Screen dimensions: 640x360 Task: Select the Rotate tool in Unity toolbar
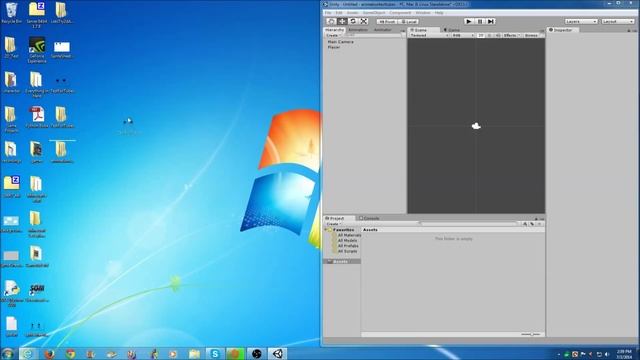pos(353,21)
